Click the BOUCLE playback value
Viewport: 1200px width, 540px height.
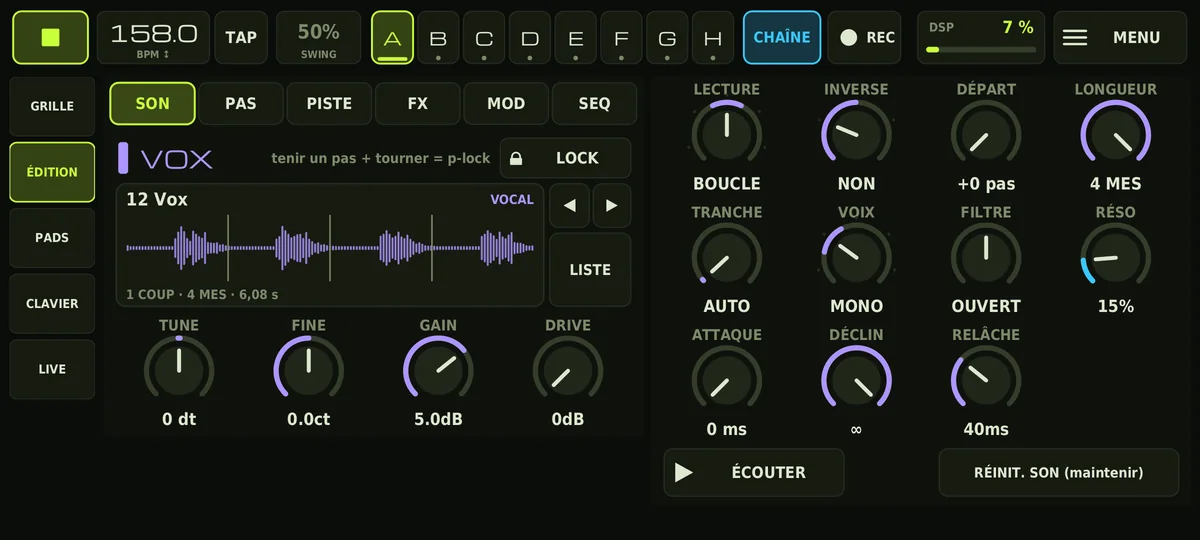tap(727, 184)
